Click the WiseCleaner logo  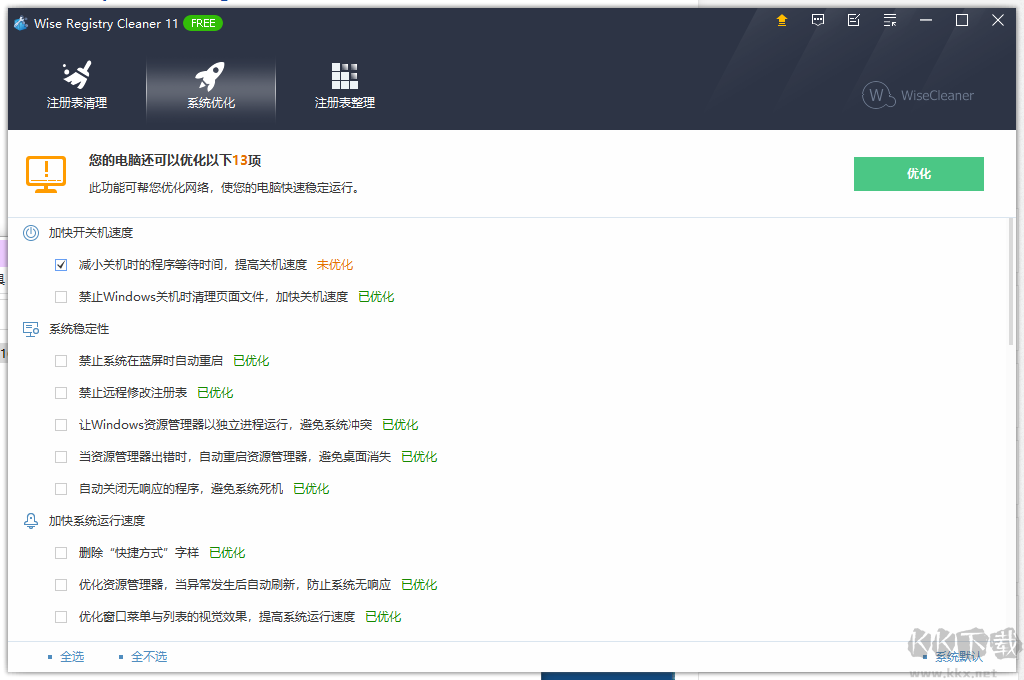pyautogui.click(x=918, y=96)
